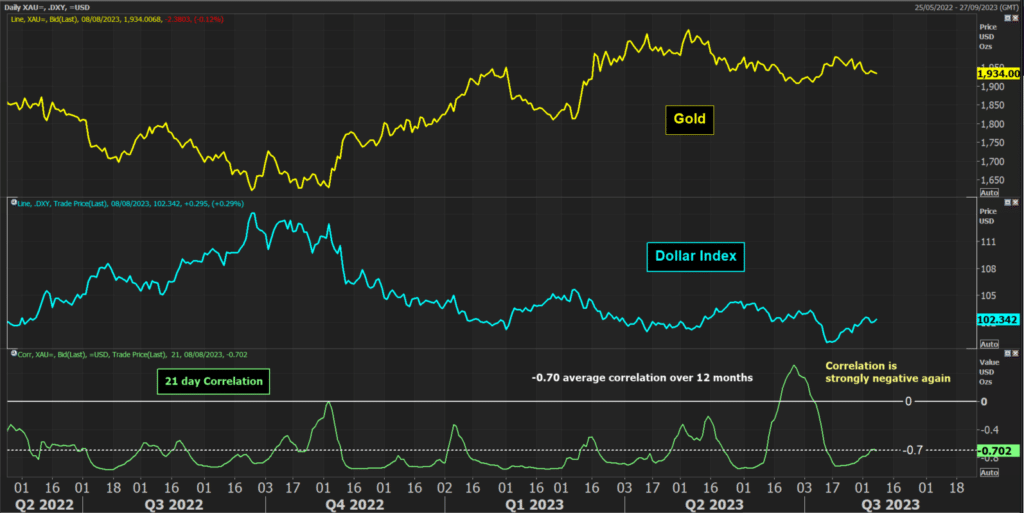Toggle Auto scale on correlation axis
The width and height of the screenshot is (1024, 513).
[x=989, y=472]
